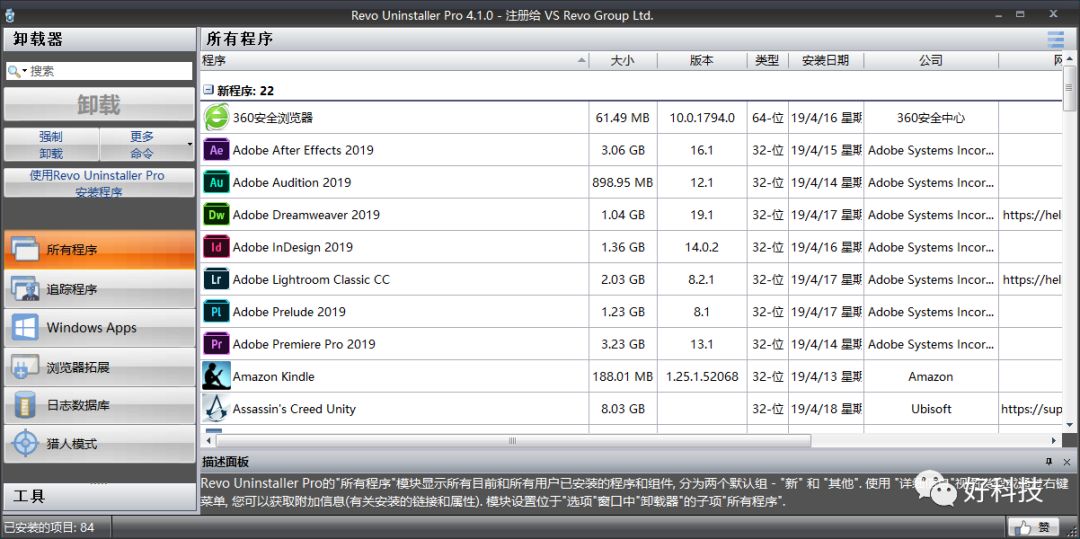Viewport: 1080px width, 539px height.
Task: Click the Assassin's Creed Unity icon
Action: (216, 408)
